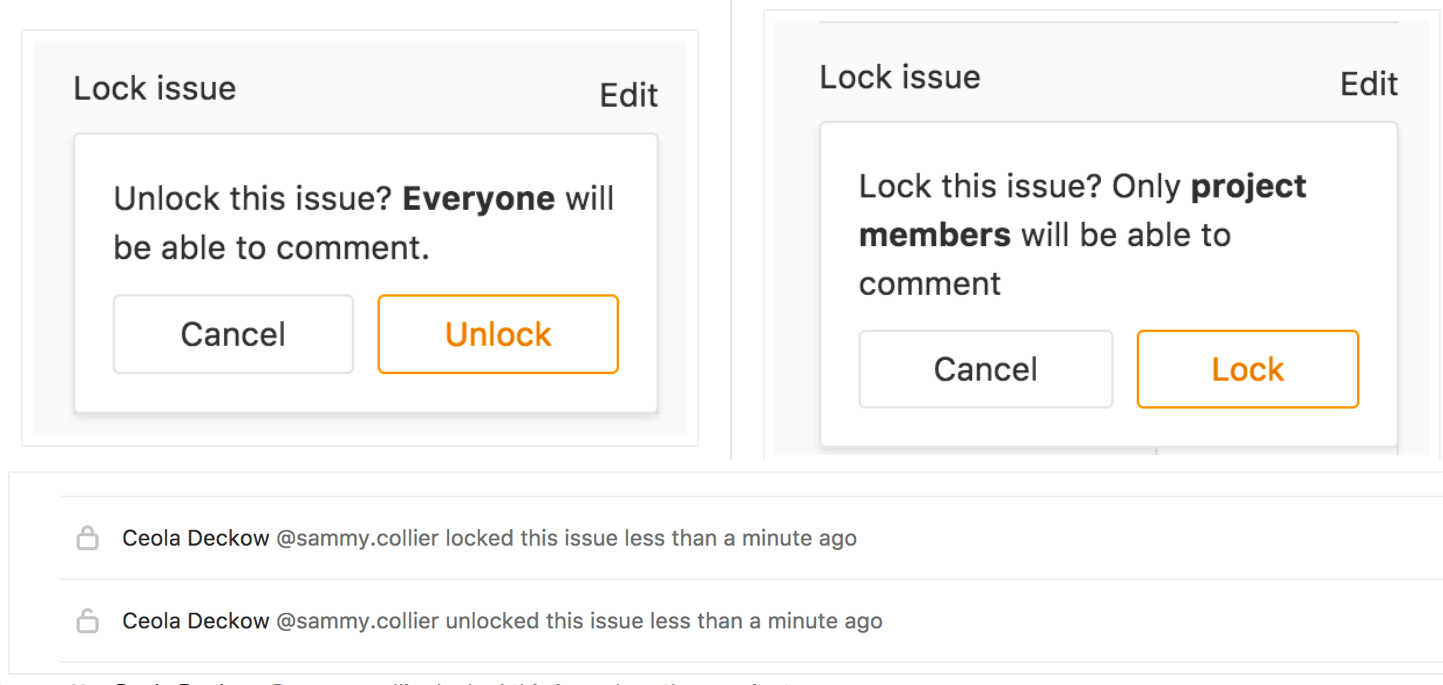Click the open padlock icon beside the unlocked notice

click(87, 621)
